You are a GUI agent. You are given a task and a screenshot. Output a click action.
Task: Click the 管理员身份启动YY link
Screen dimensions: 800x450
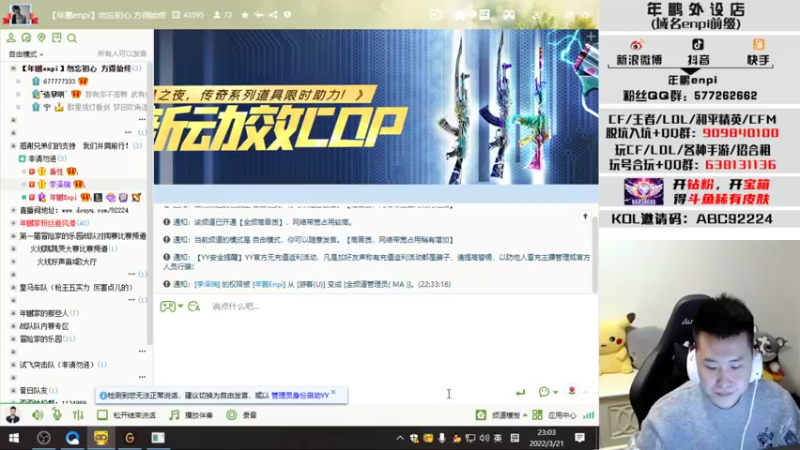pyautogui.click(x=300, y=395)
